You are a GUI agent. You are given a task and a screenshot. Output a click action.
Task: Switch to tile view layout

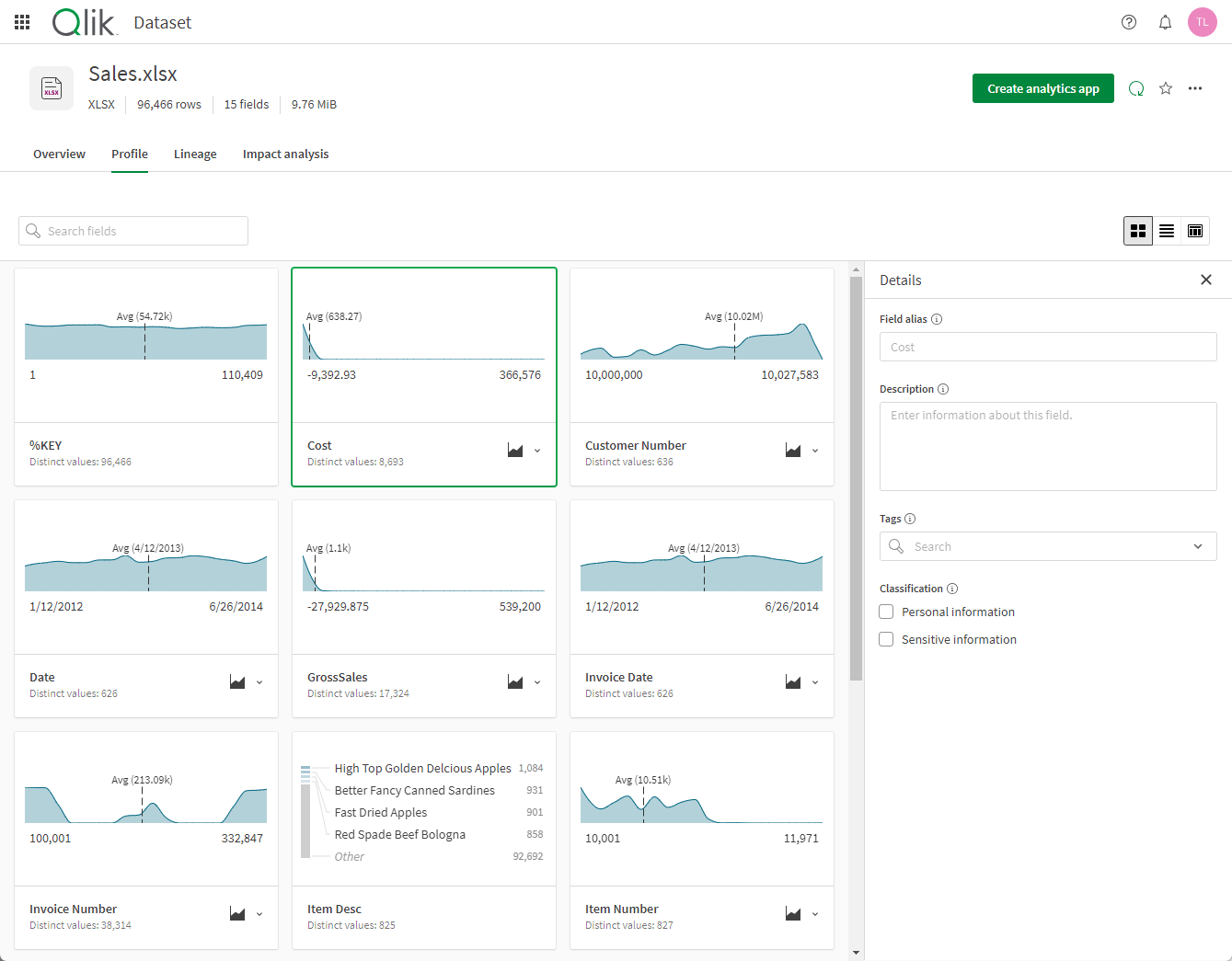coord(1138,231)
